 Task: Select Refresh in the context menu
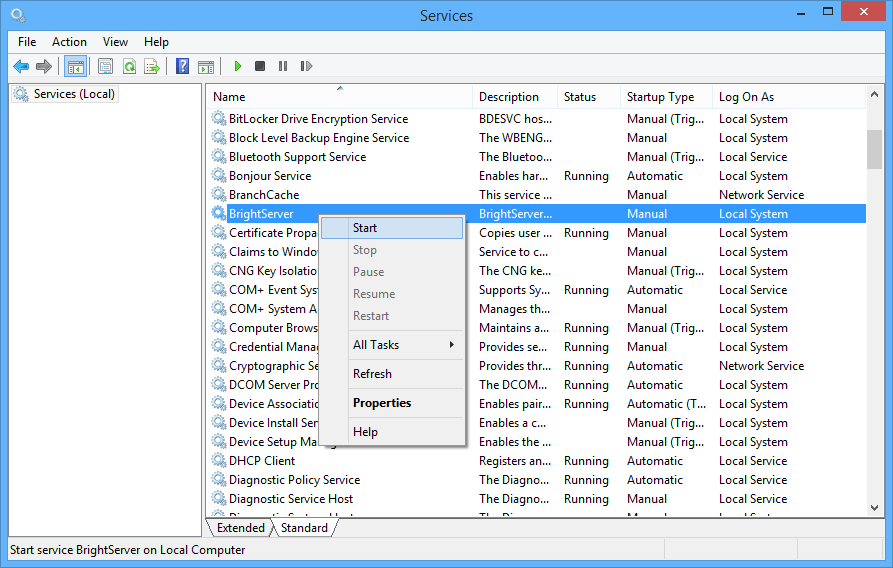pyautogui.click(x=372, y=374)
